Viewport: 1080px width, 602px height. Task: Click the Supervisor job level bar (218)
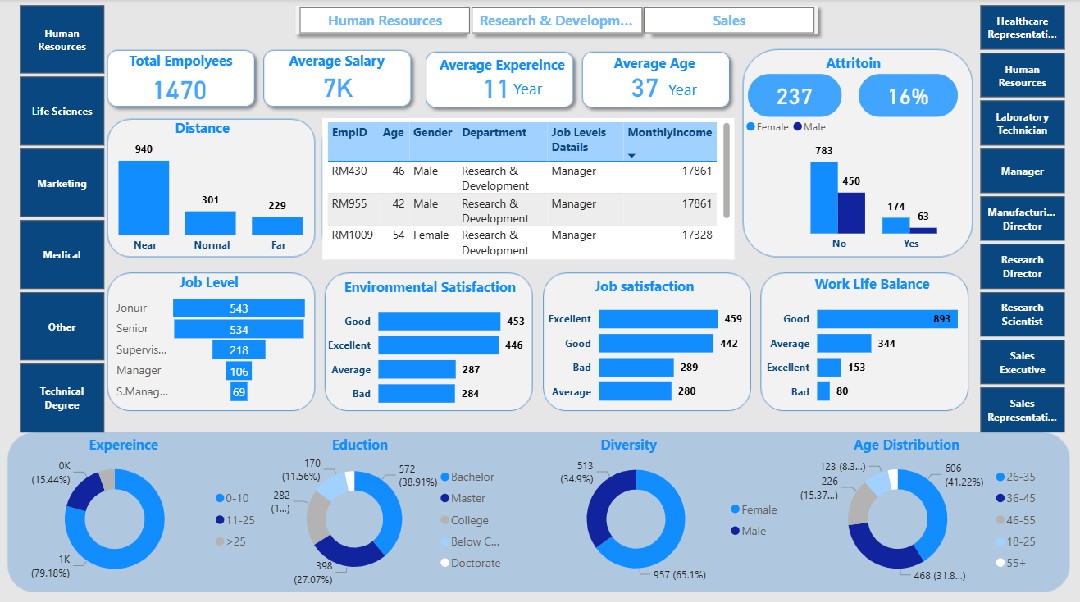click(x=238, y=350)
